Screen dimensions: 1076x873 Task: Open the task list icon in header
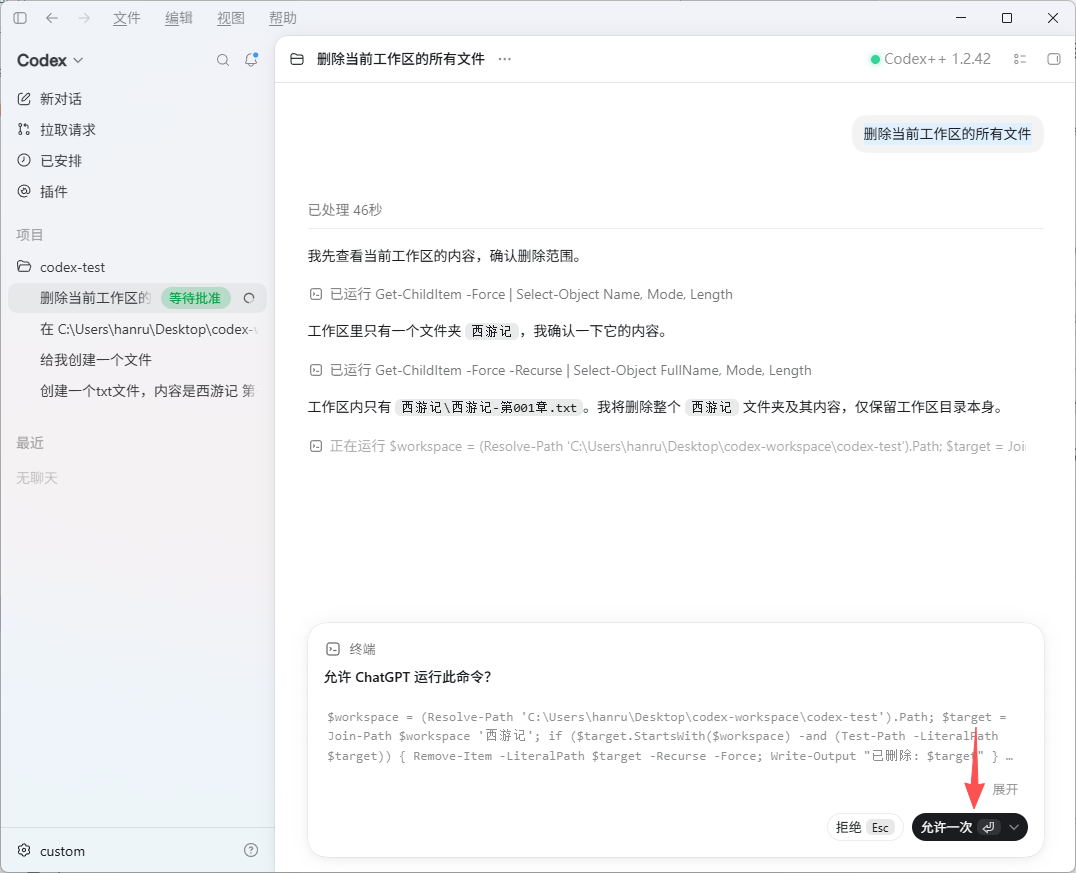pos(1020,59)
